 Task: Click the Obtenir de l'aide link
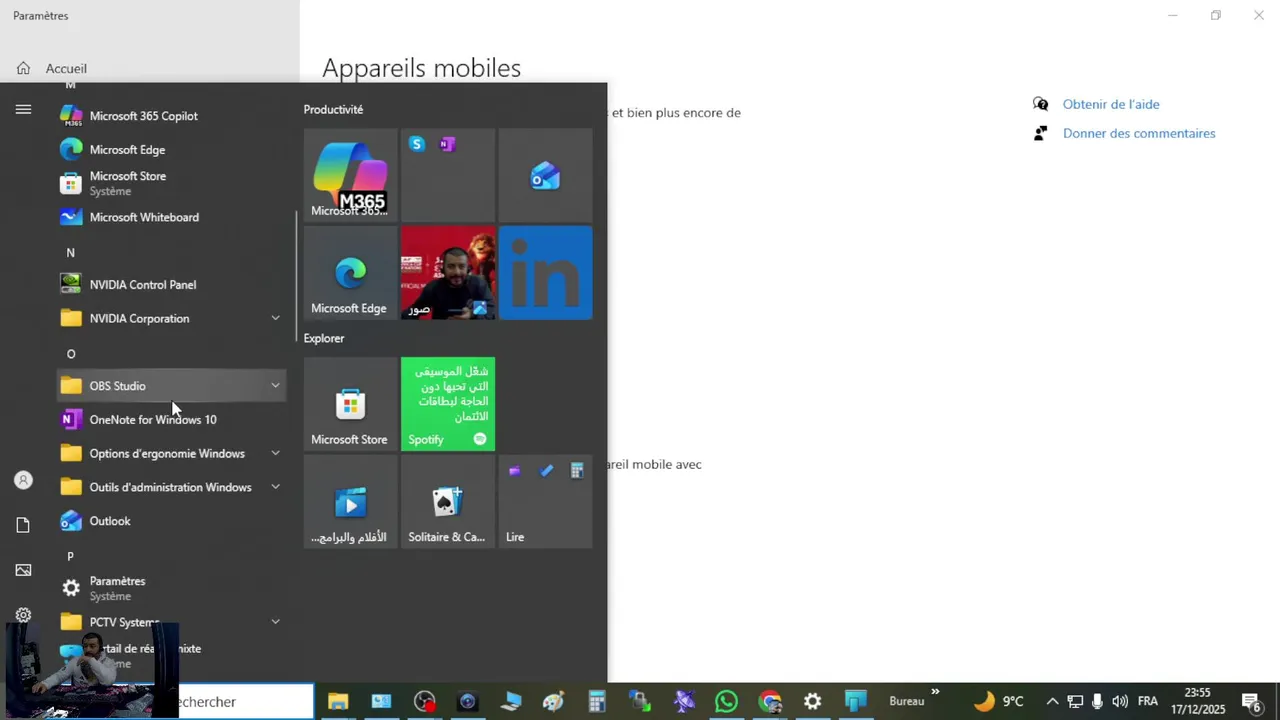pos(1111,104)
